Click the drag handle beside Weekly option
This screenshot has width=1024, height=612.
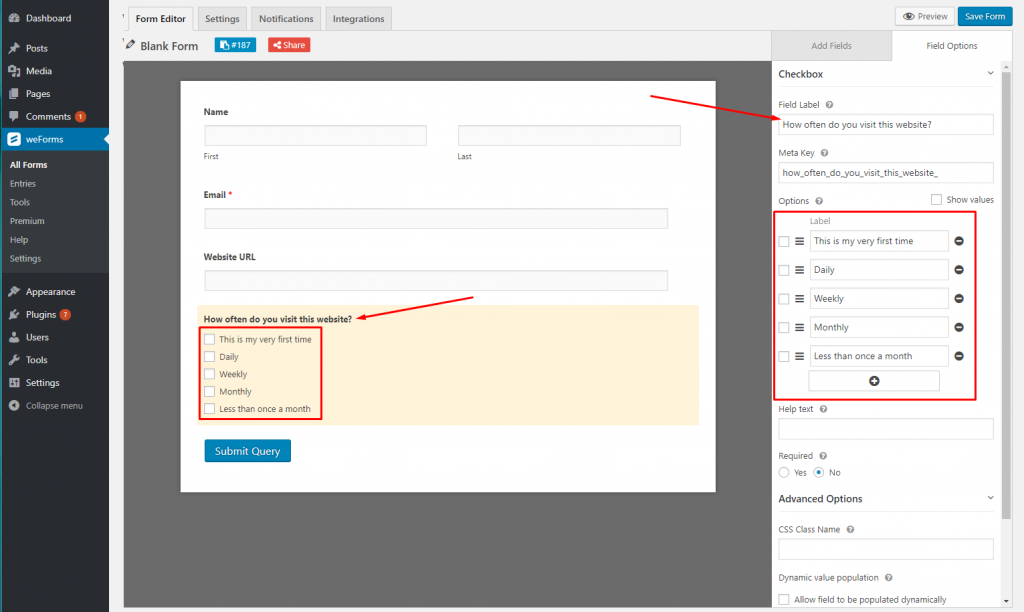point(797,298)
